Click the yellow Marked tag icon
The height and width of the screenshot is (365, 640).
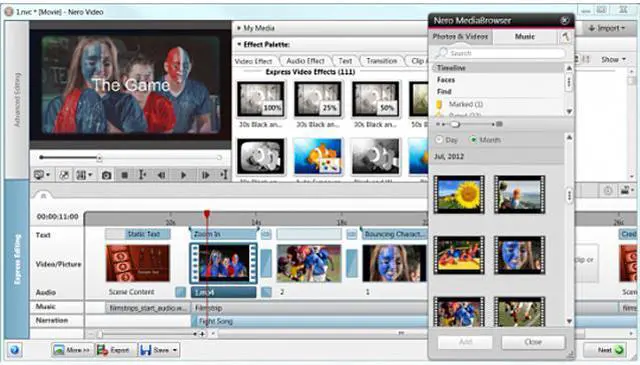point(439,105)
